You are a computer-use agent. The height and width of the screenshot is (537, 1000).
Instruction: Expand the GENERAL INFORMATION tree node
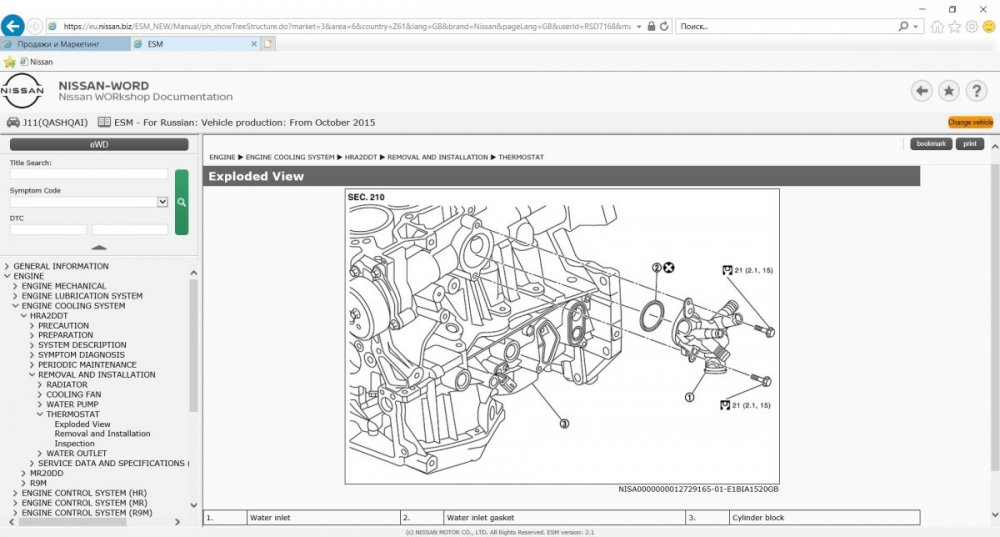click(x=8, y=267)
